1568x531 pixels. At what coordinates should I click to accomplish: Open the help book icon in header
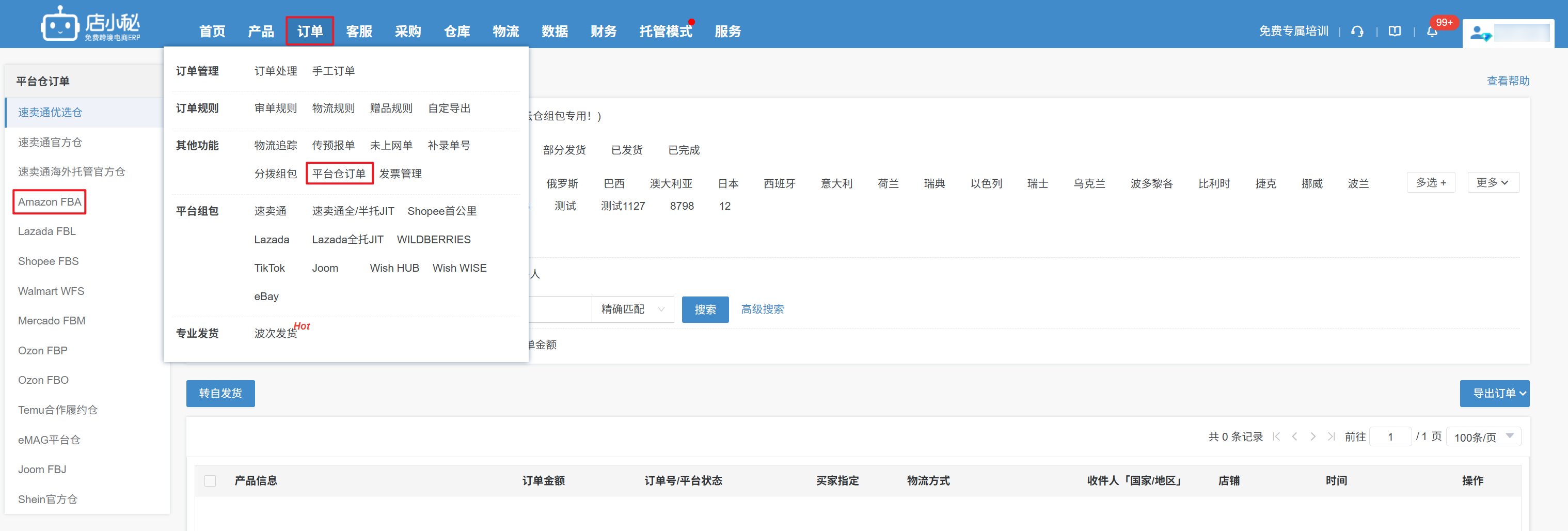[1395, 31]
